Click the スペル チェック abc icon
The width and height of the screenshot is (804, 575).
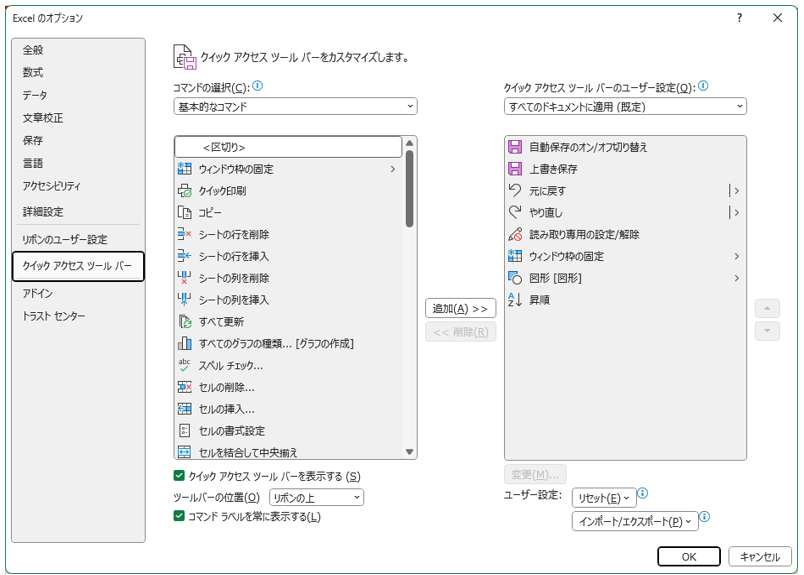point(185,365)
